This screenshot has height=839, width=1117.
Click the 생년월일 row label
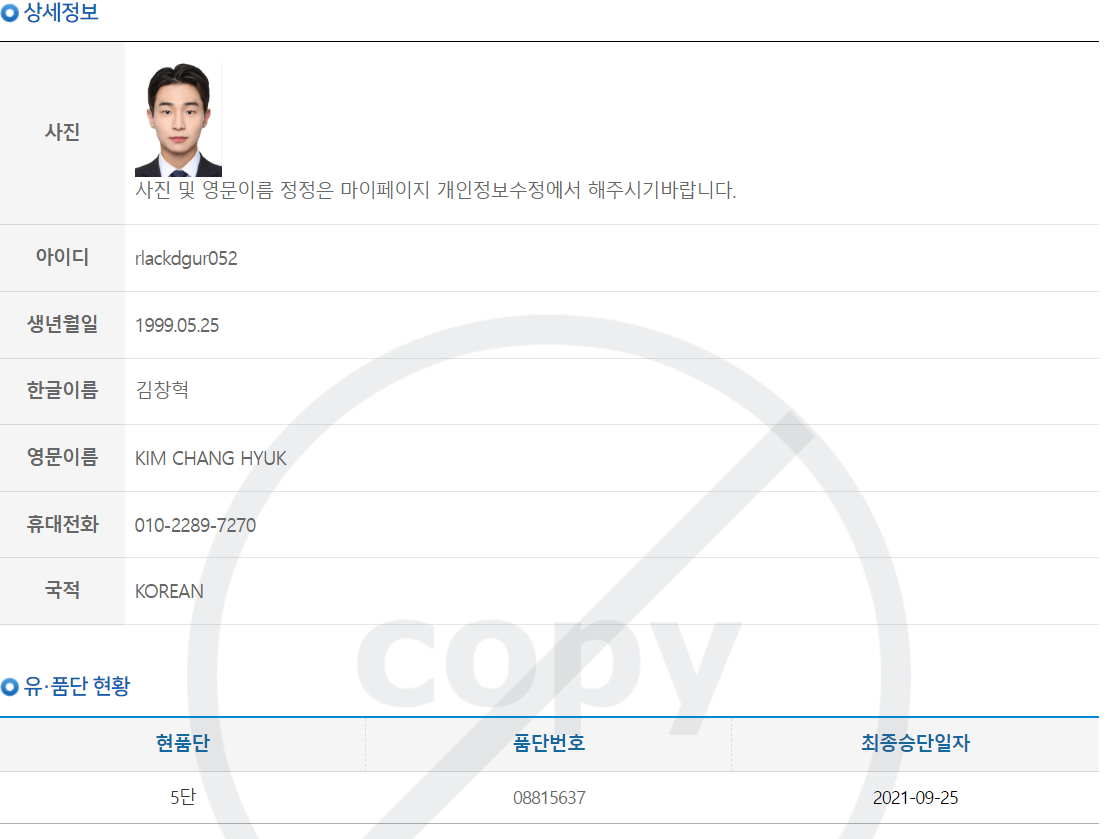click(x=62, y=324)
